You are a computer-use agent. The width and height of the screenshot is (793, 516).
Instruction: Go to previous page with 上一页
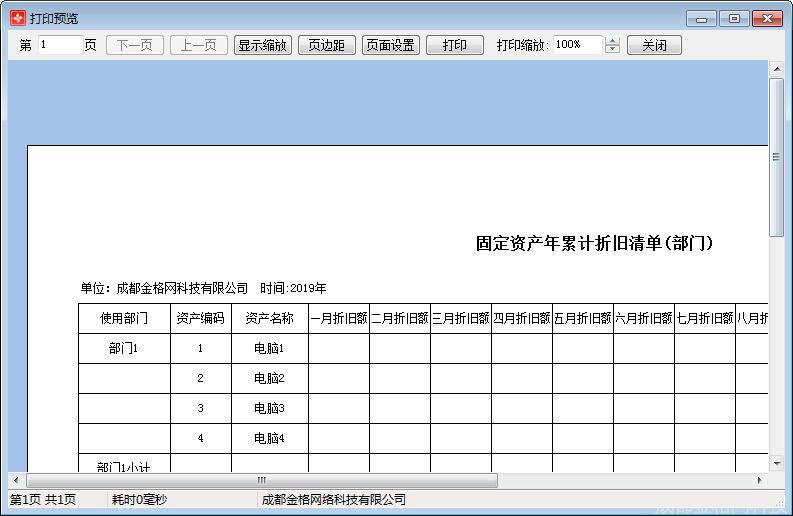[x=199, y=45]
